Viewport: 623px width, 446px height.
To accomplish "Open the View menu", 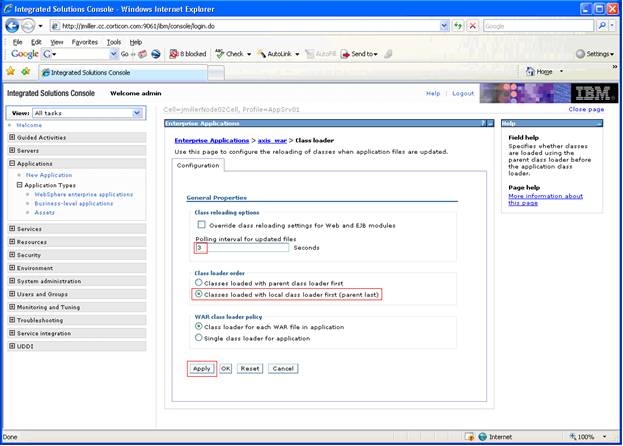I will tap(56, 42).
